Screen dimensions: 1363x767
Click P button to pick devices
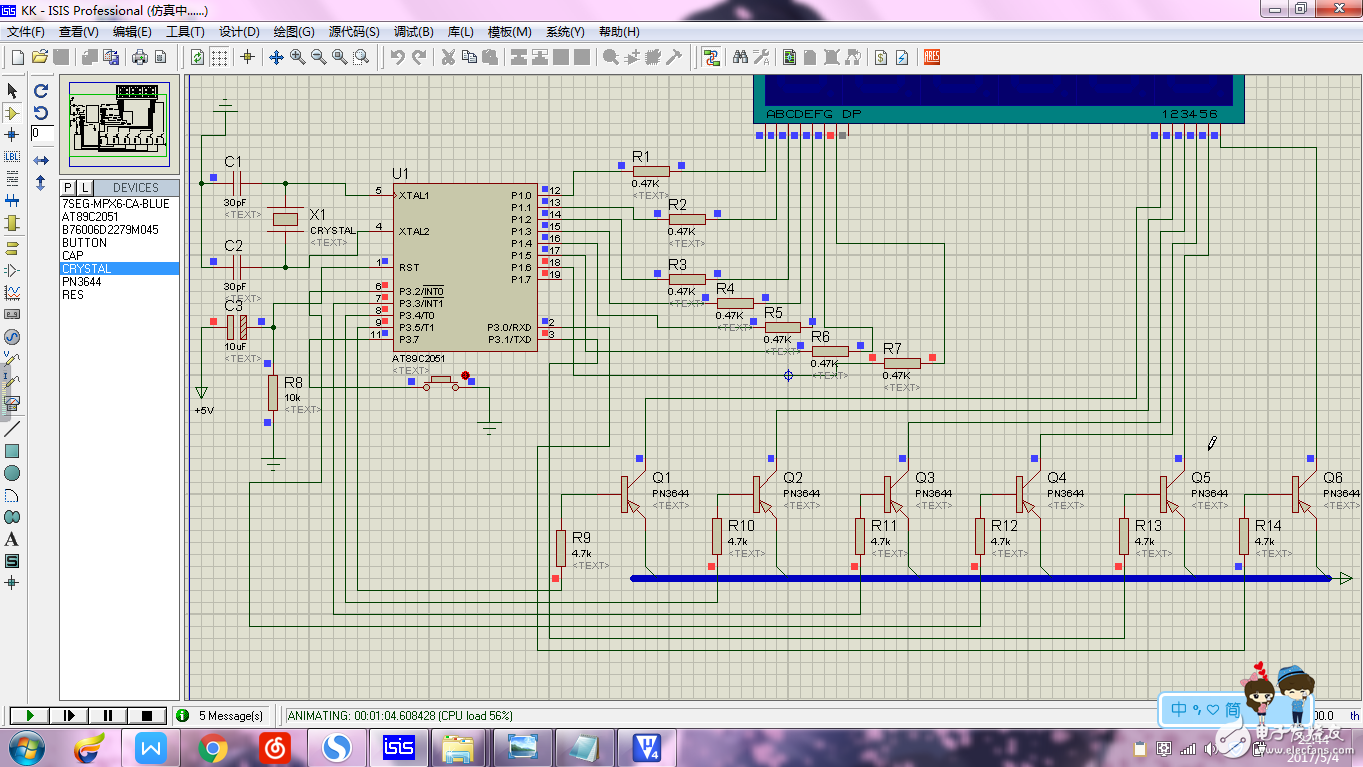click(68, 188)
